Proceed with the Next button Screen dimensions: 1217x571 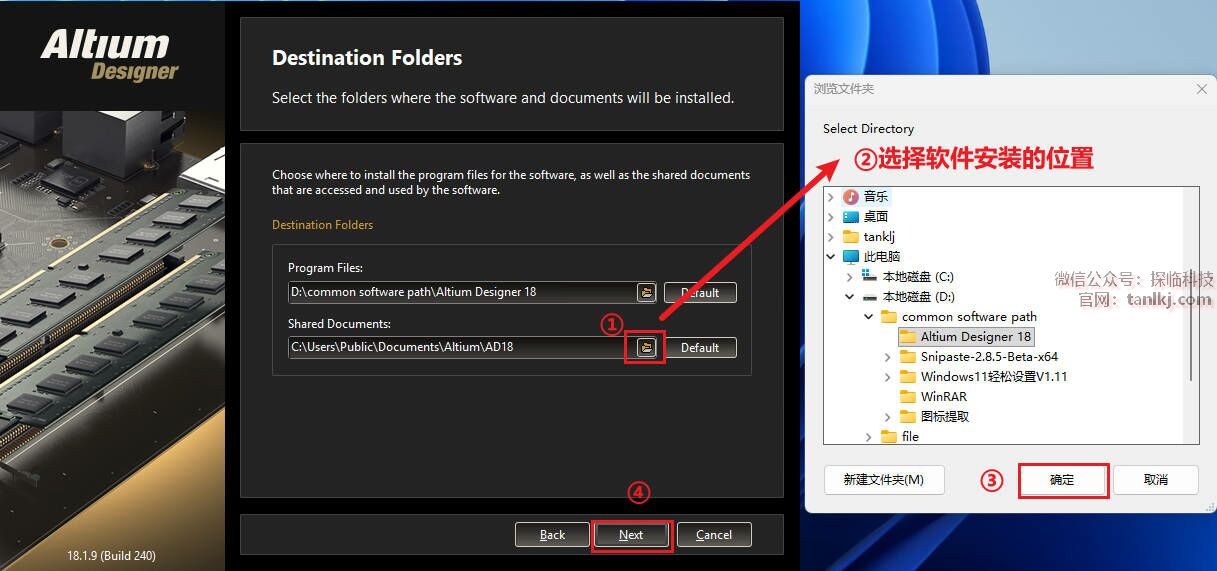[631, 535]
